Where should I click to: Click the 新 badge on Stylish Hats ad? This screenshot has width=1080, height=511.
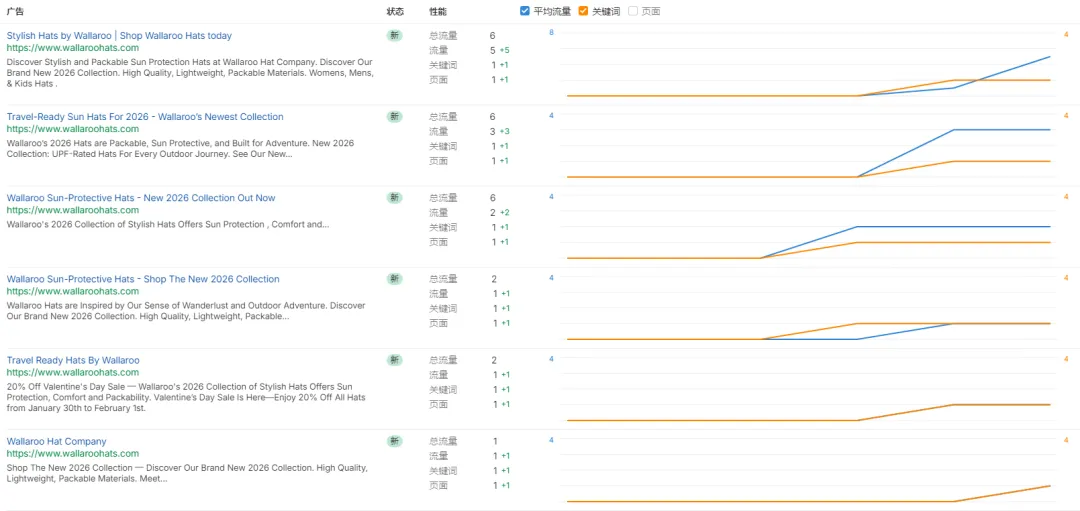pos(395,35)
